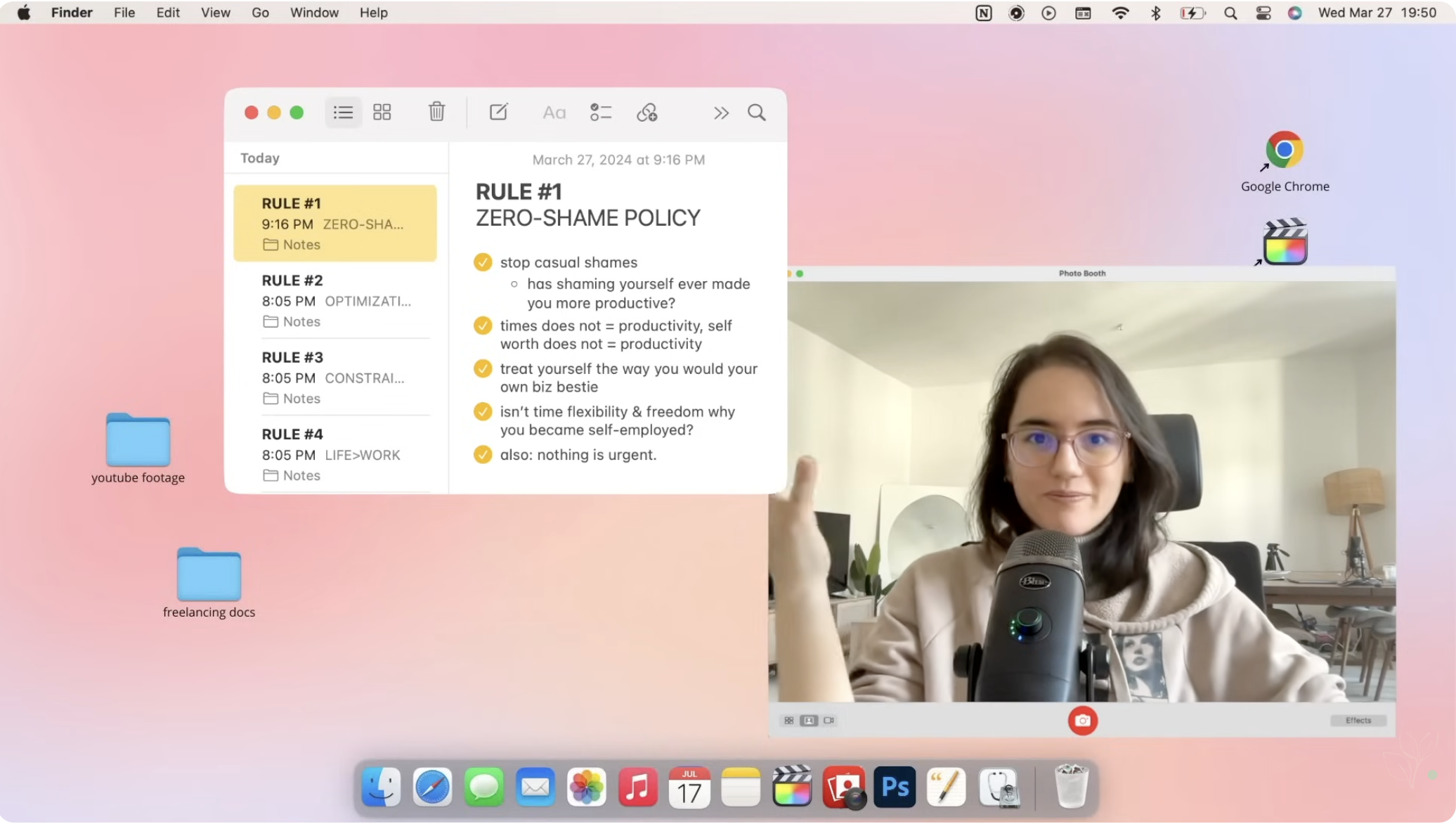Click the Notion icon in menu bar
This screenshot has width=1456, height=824.
[983, 13]
